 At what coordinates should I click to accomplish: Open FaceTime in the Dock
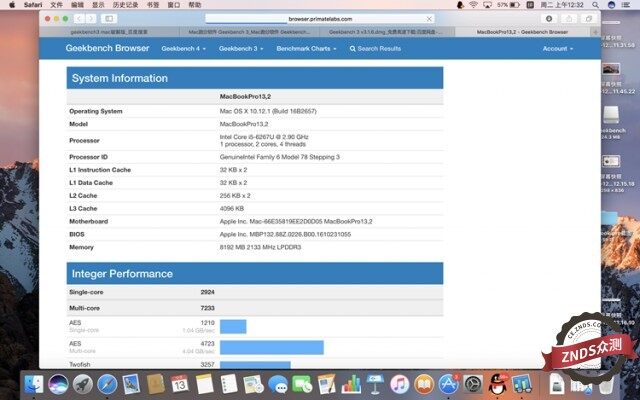point(302,384)
